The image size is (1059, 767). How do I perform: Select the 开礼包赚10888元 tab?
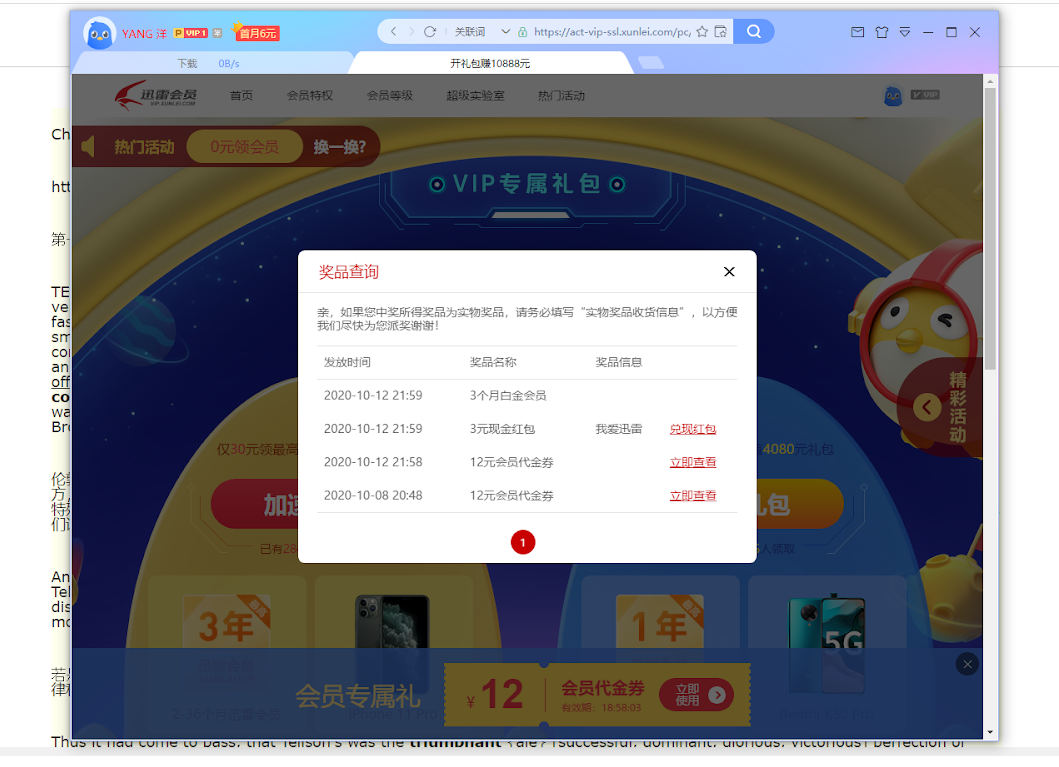[x=490, y=63]
